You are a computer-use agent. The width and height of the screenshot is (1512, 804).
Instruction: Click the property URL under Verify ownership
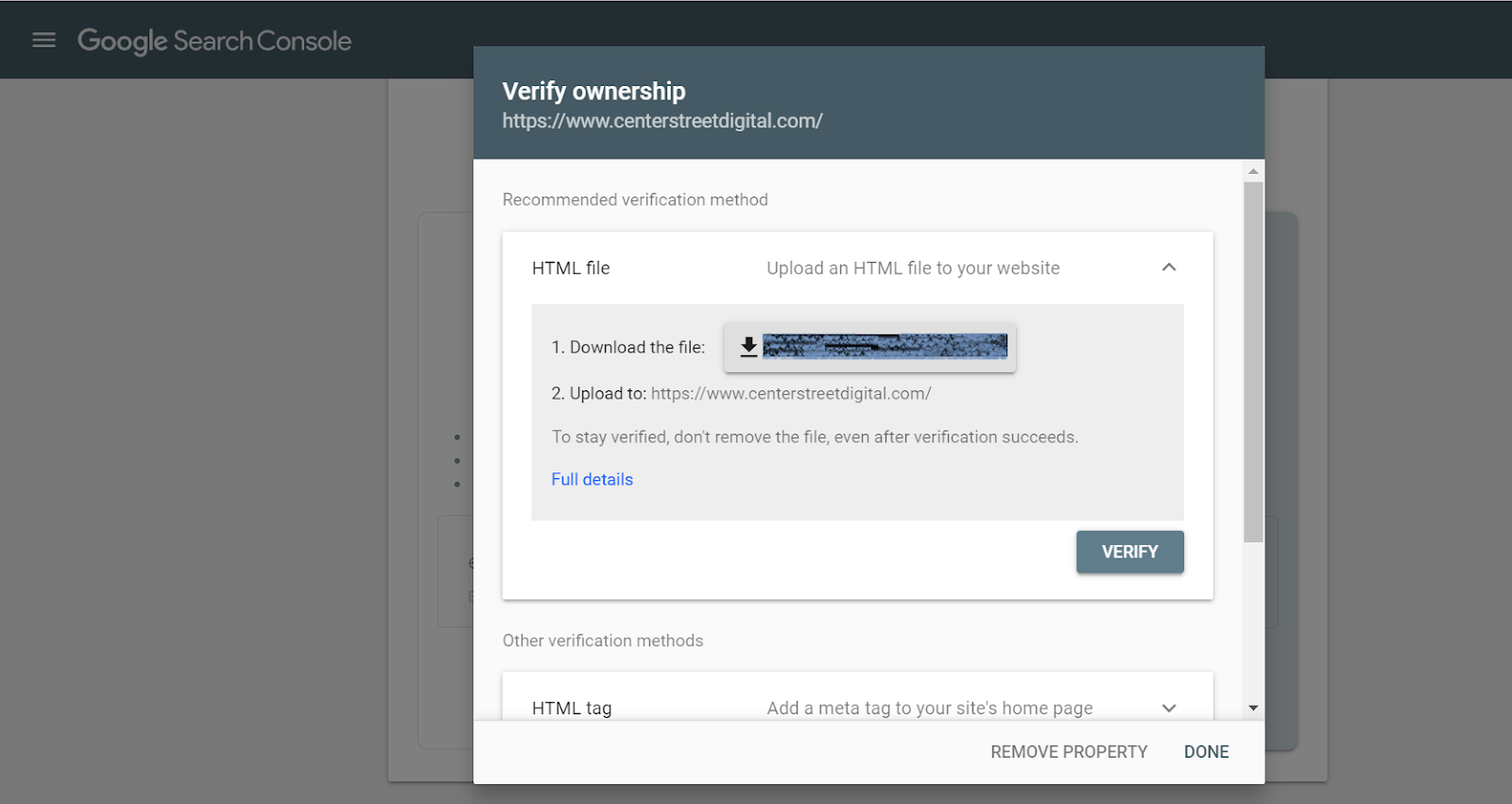click(662, 121)
